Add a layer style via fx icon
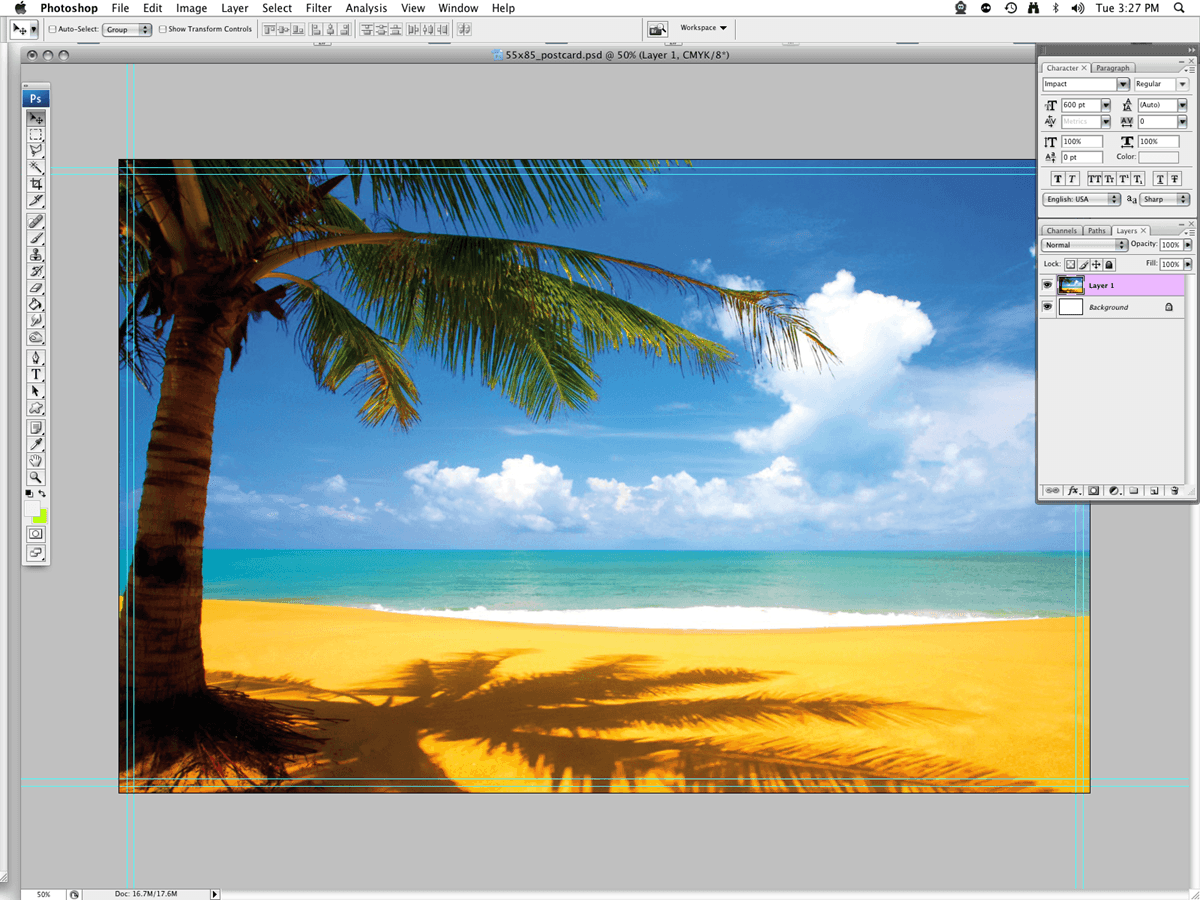The height and width of the screenshot is (900, 1200). (1074, 491)
